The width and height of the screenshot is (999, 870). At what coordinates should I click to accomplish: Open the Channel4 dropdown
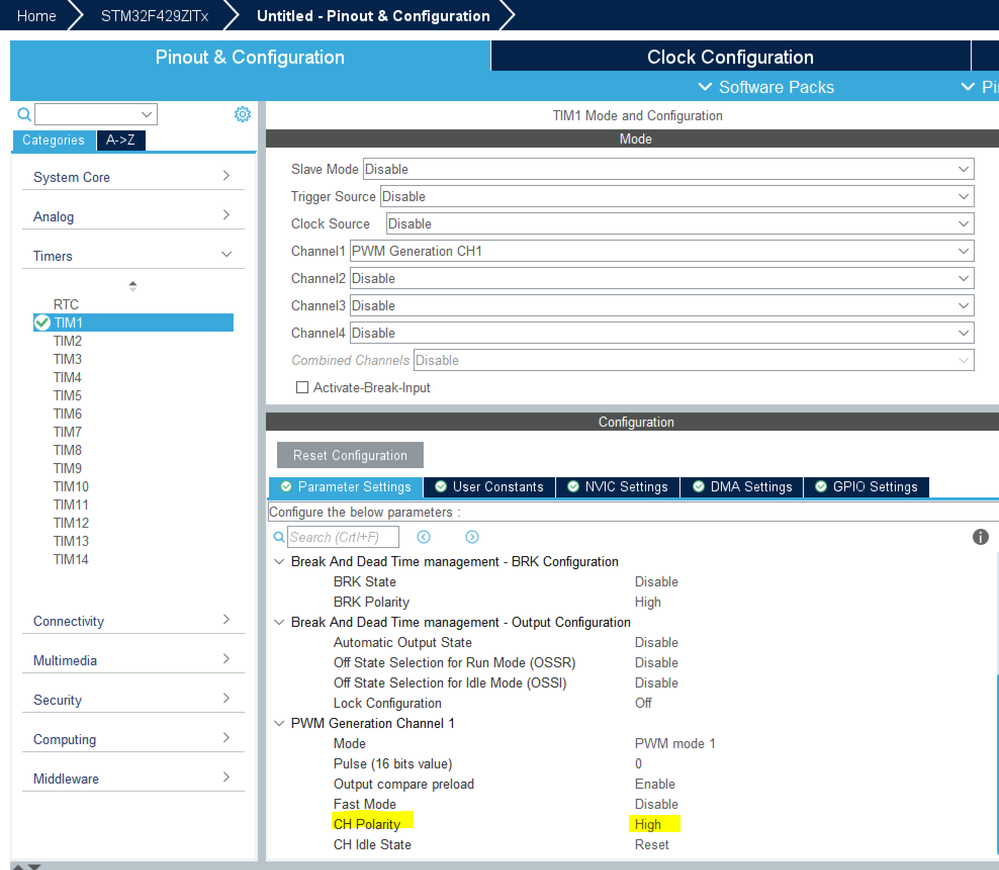tap(662, 334)
